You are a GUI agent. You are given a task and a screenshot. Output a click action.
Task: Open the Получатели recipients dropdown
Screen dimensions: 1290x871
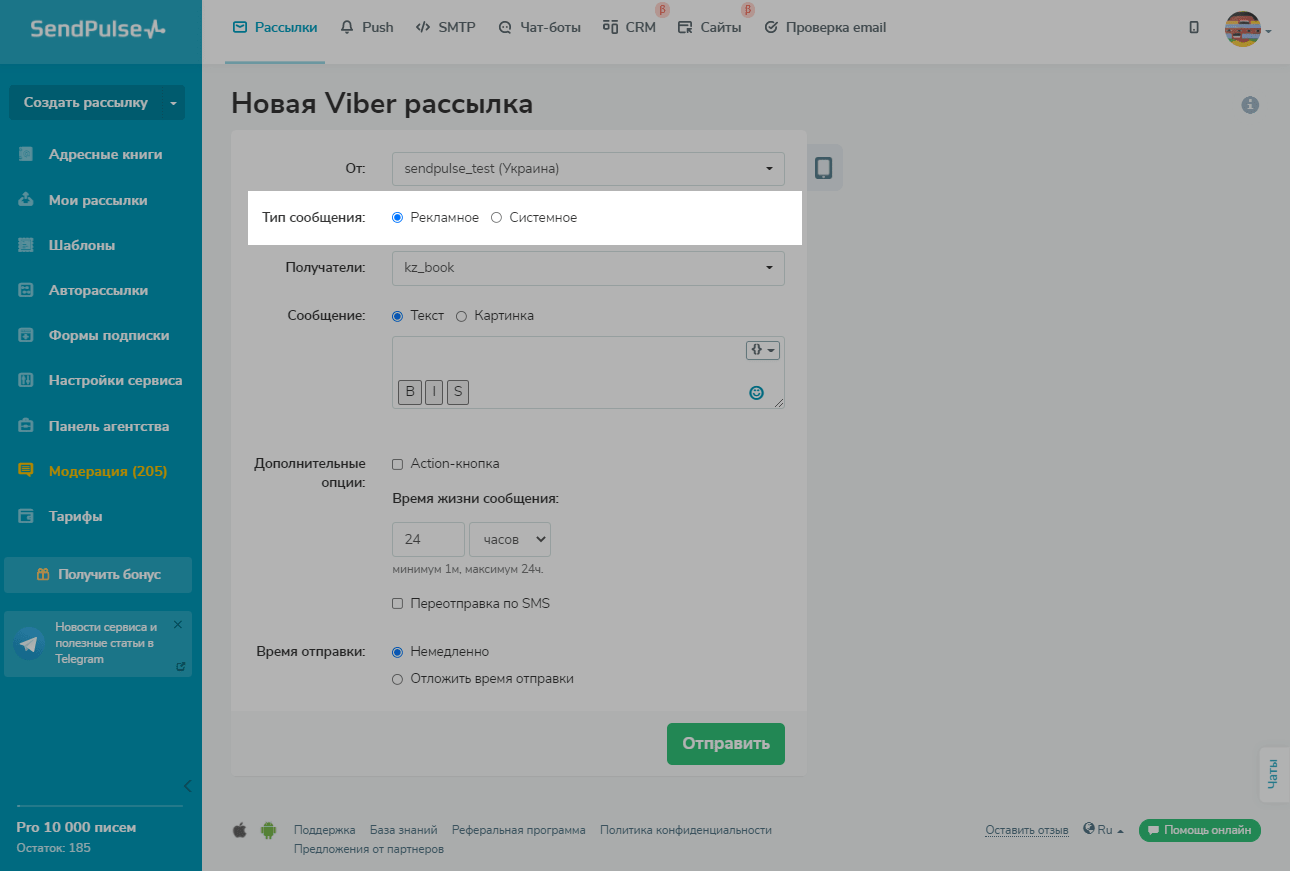(x=588, y=268)
